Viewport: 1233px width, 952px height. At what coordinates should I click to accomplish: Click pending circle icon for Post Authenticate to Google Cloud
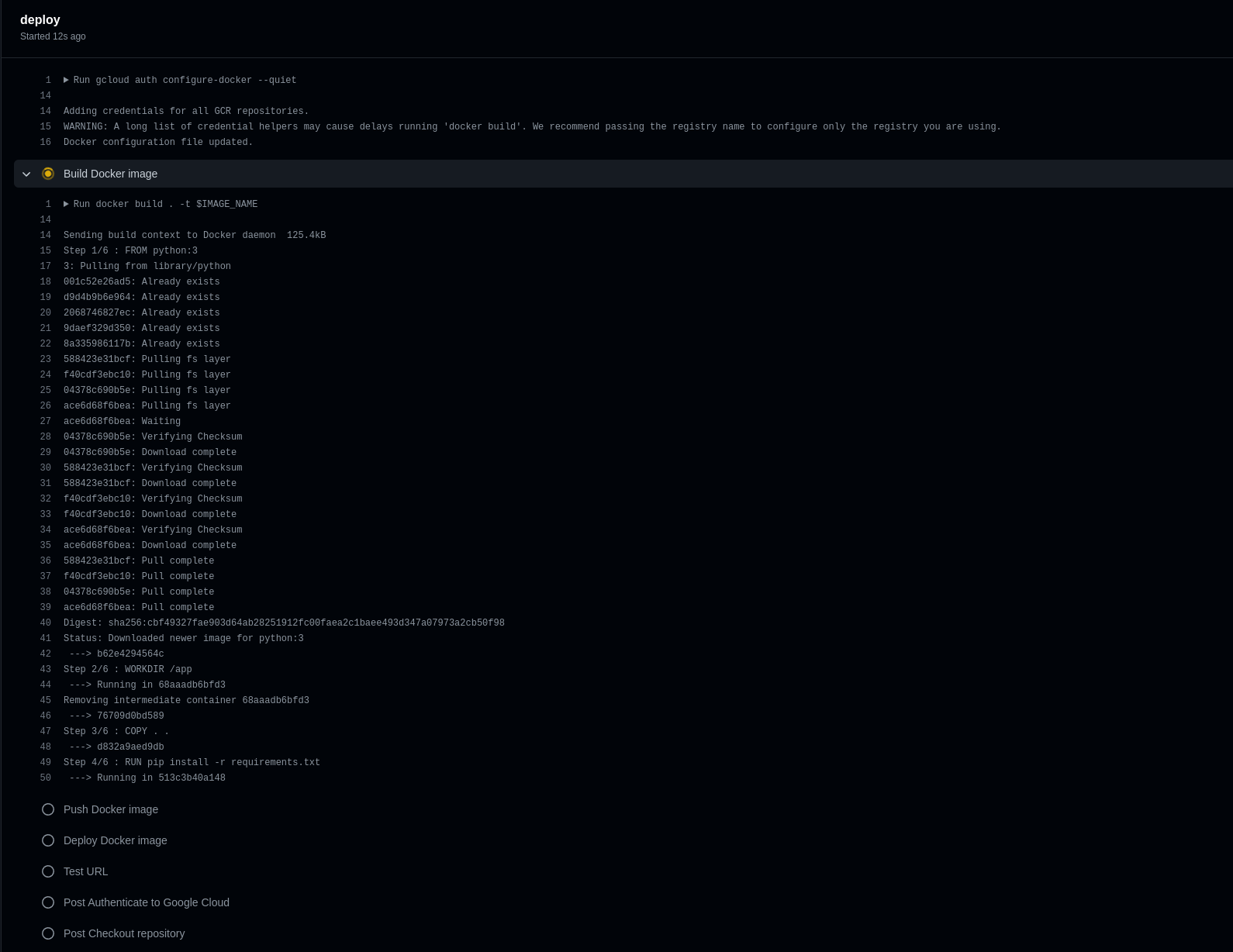(48, 902)
